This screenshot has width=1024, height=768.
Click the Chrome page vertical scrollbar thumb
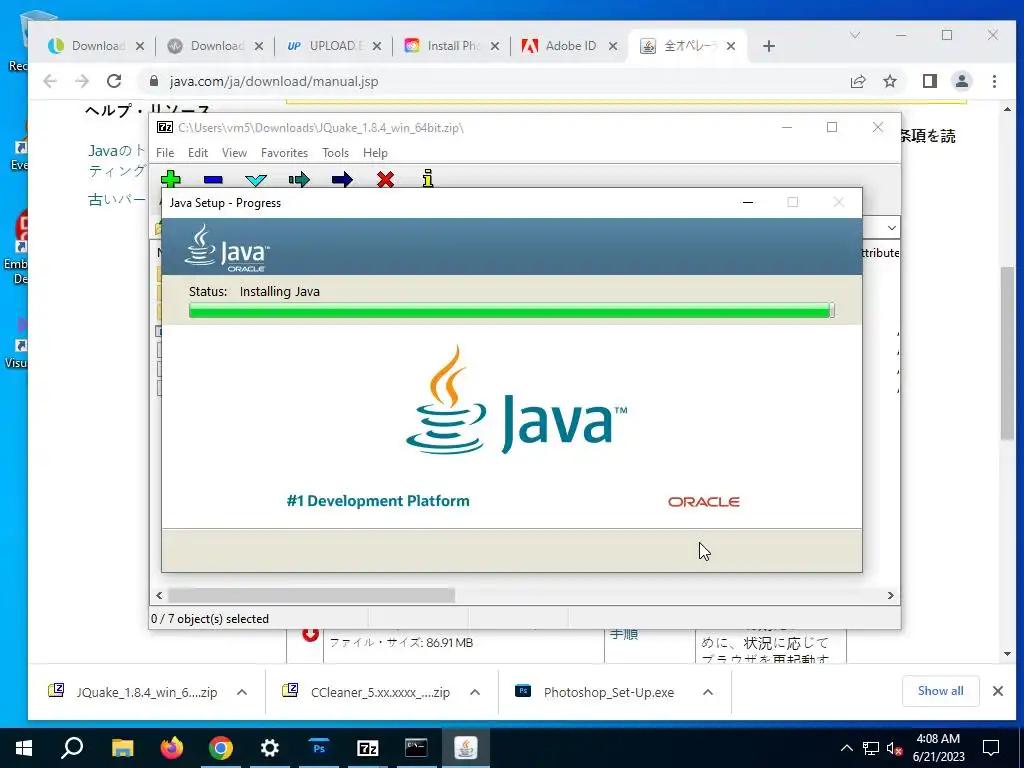tap(1007, 353)
